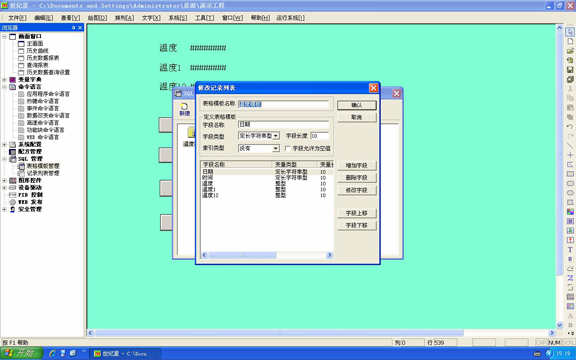Select the pointer arrow tool in right toolbar
576x360 pixels.
[x=570, y=32]
